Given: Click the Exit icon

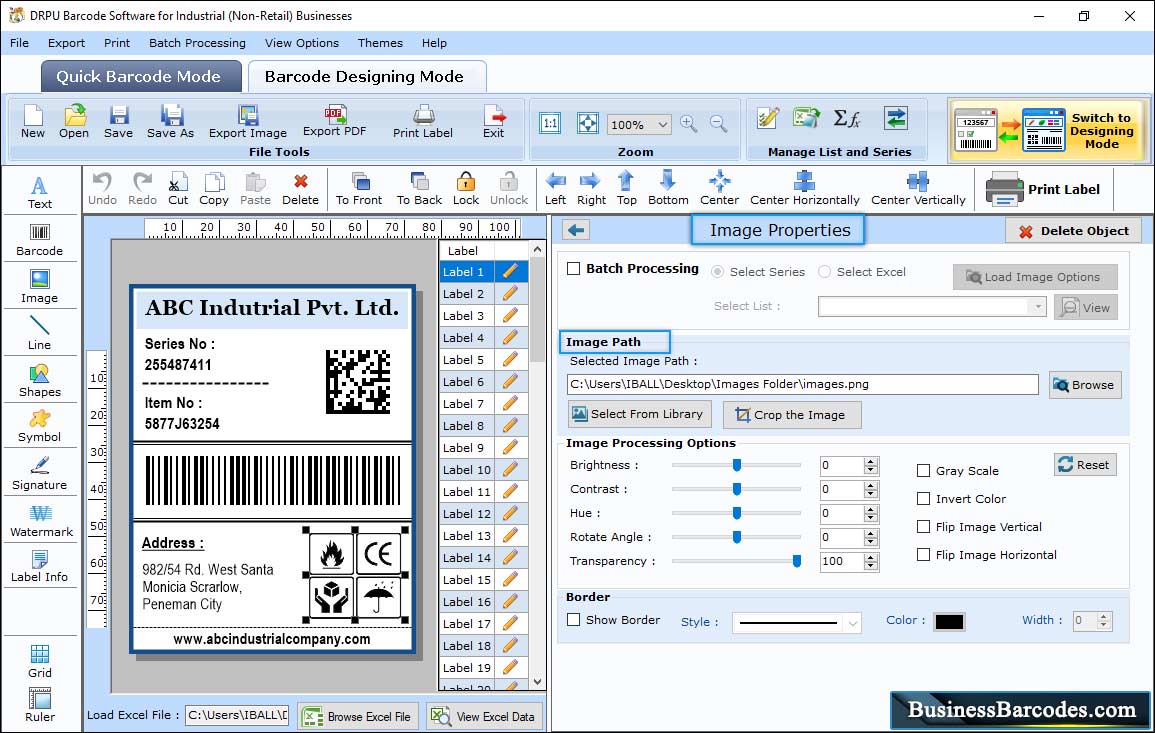Looking at the screenshot, I should tap(494, 122).
